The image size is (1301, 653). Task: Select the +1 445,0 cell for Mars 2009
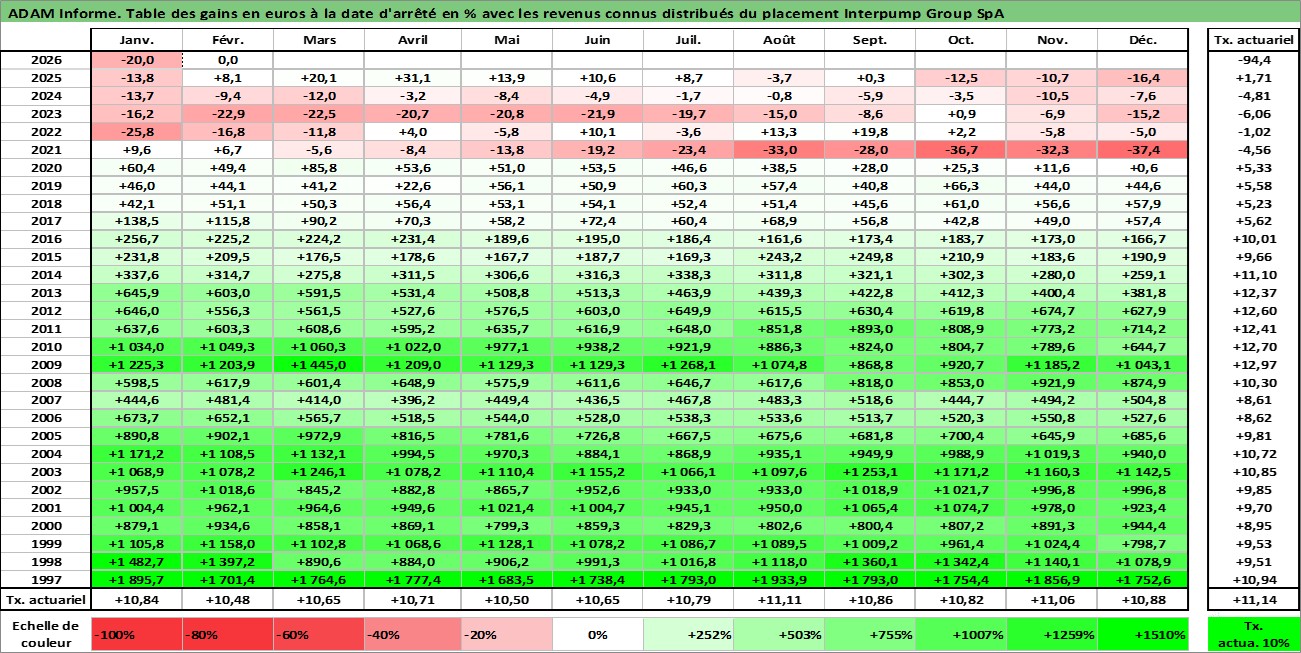(x=318, y=365)
